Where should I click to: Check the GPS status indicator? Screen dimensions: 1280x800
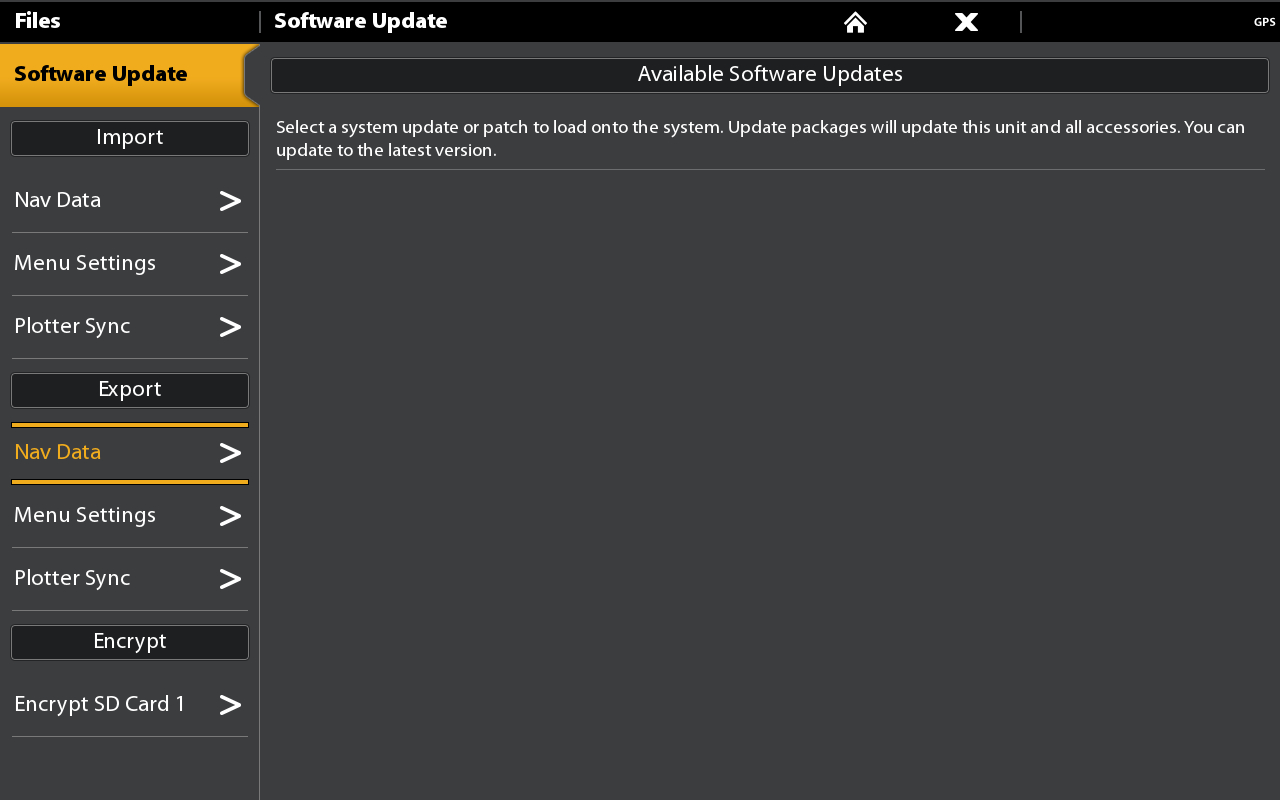pyautogui.click(x=1264, y=22)
